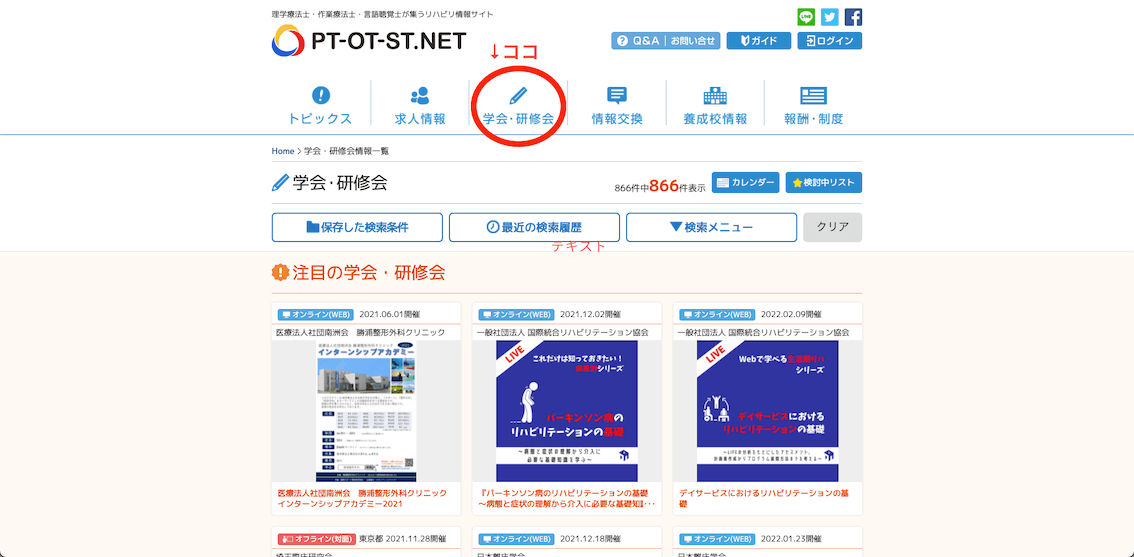Click the Home breadcrumb link
This screenshot has height=557, width=1134.
[x=283, y=151]
